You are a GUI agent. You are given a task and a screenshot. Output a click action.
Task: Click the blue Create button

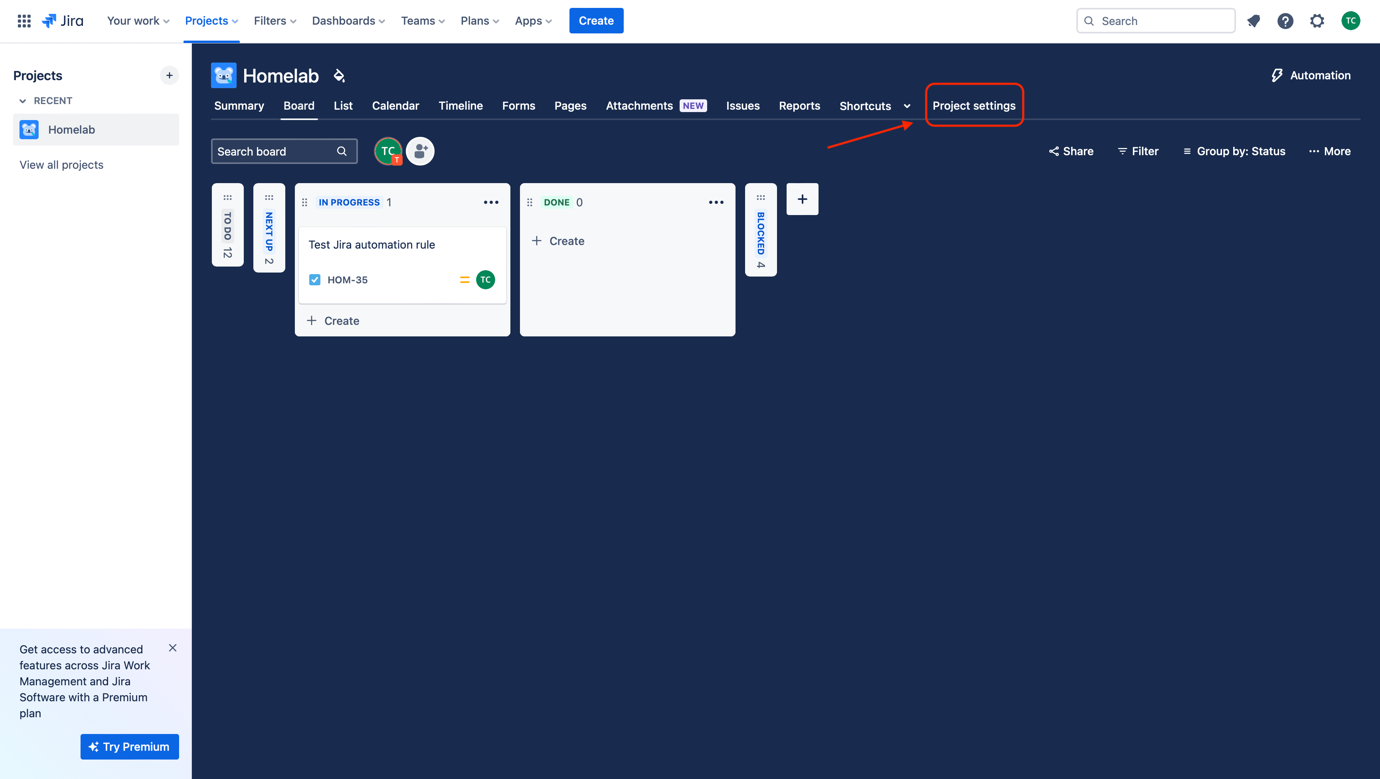(596, 21)
